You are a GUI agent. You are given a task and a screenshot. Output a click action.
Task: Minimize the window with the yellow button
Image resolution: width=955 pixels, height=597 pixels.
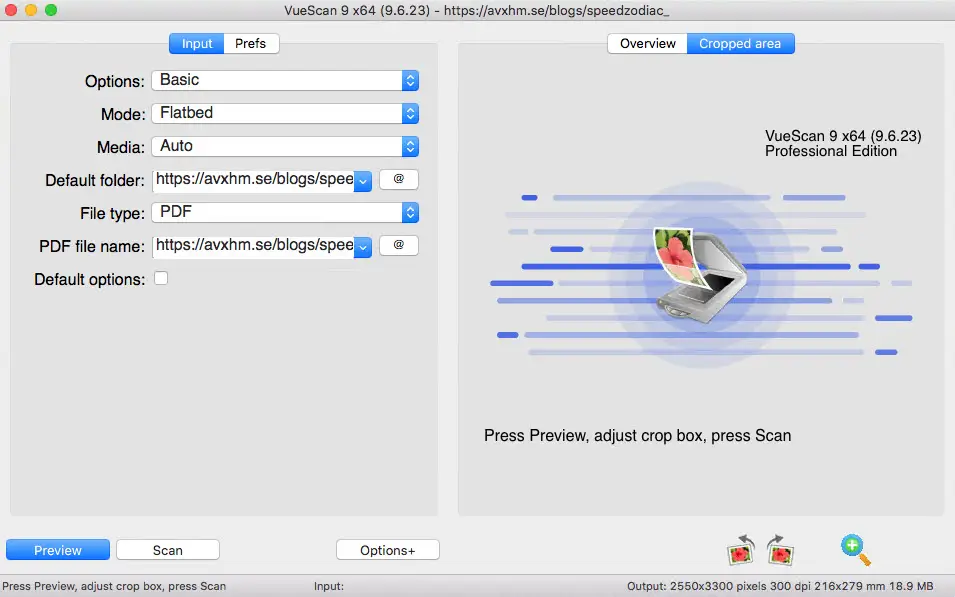point(30,10)
